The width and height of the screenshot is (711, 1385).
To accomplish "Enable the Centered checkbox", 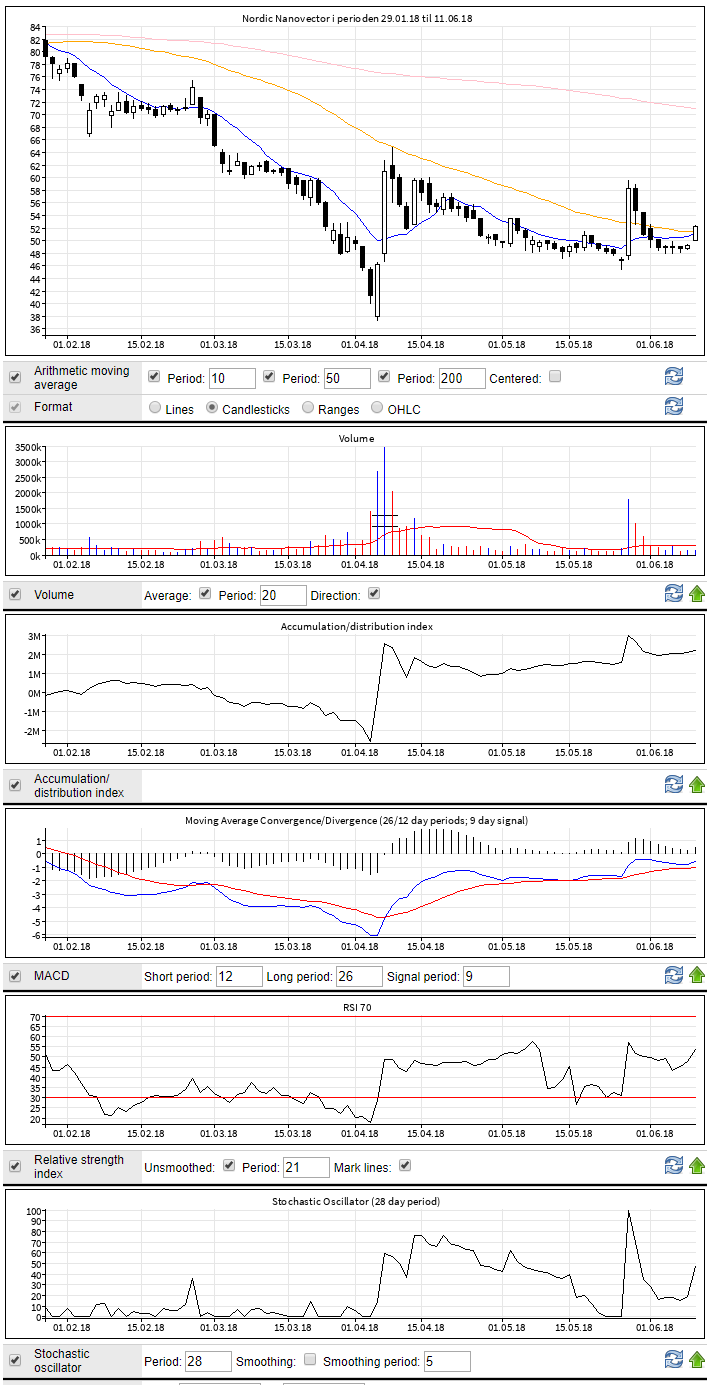I will pos(556,377).
